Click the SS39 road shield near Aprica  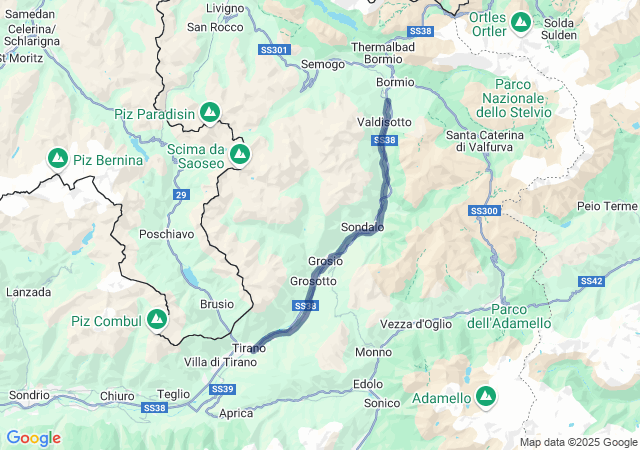coord(222,389)
